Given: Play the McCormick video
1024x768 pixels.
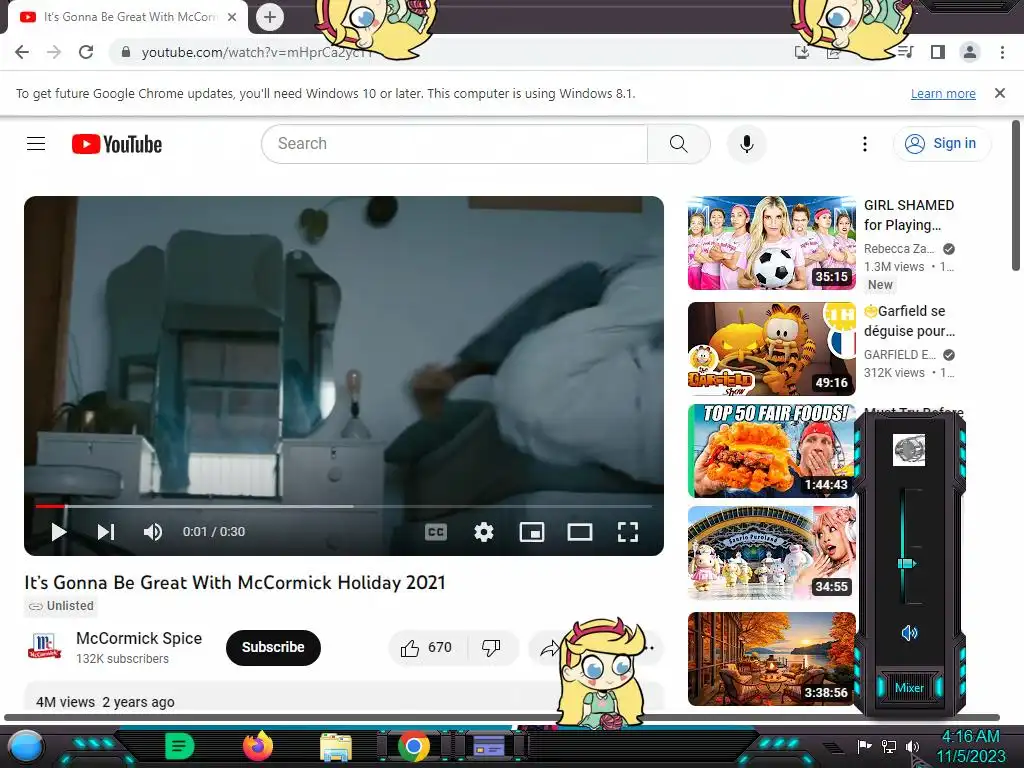Looking at the screenshot, I should pos(59,532).
